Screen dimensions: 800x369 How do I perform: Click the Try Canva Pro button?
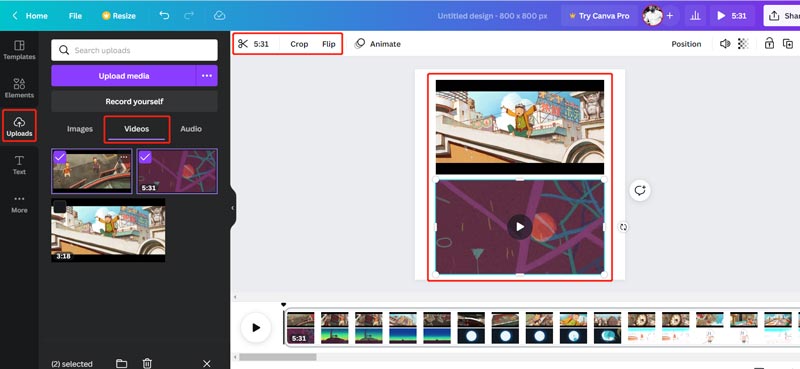click(599, 16)
